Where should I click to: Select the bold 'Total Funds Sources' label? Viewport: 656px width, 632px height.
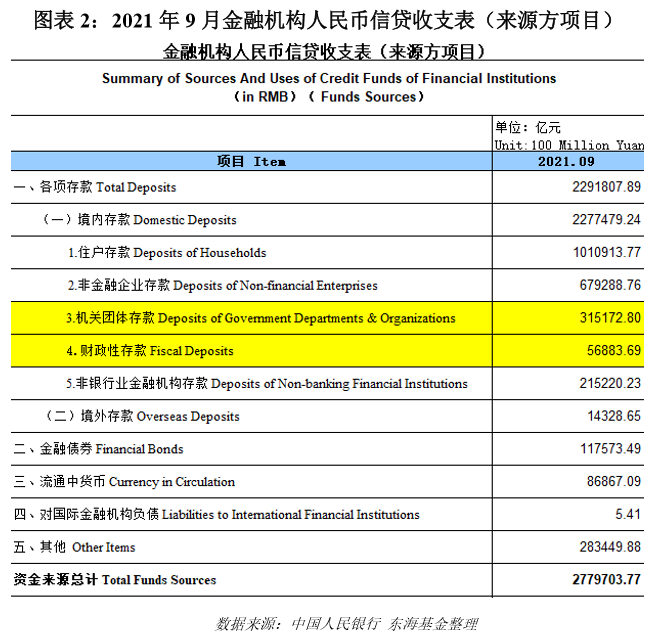point(115,580)
